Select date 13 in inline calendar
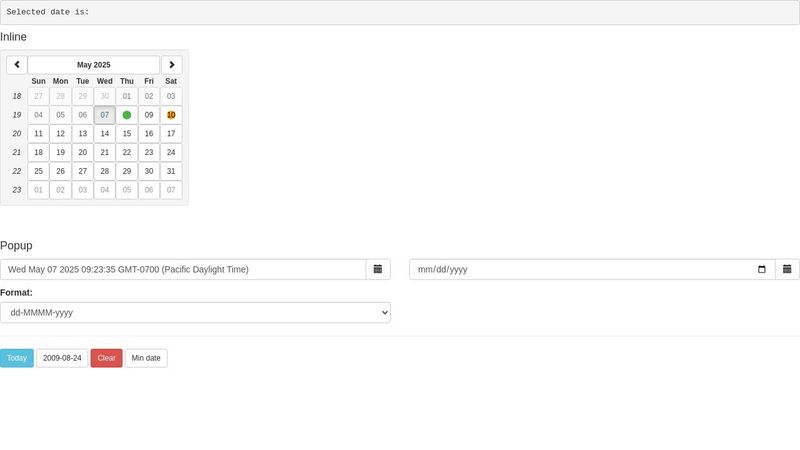 pos(83,134)
